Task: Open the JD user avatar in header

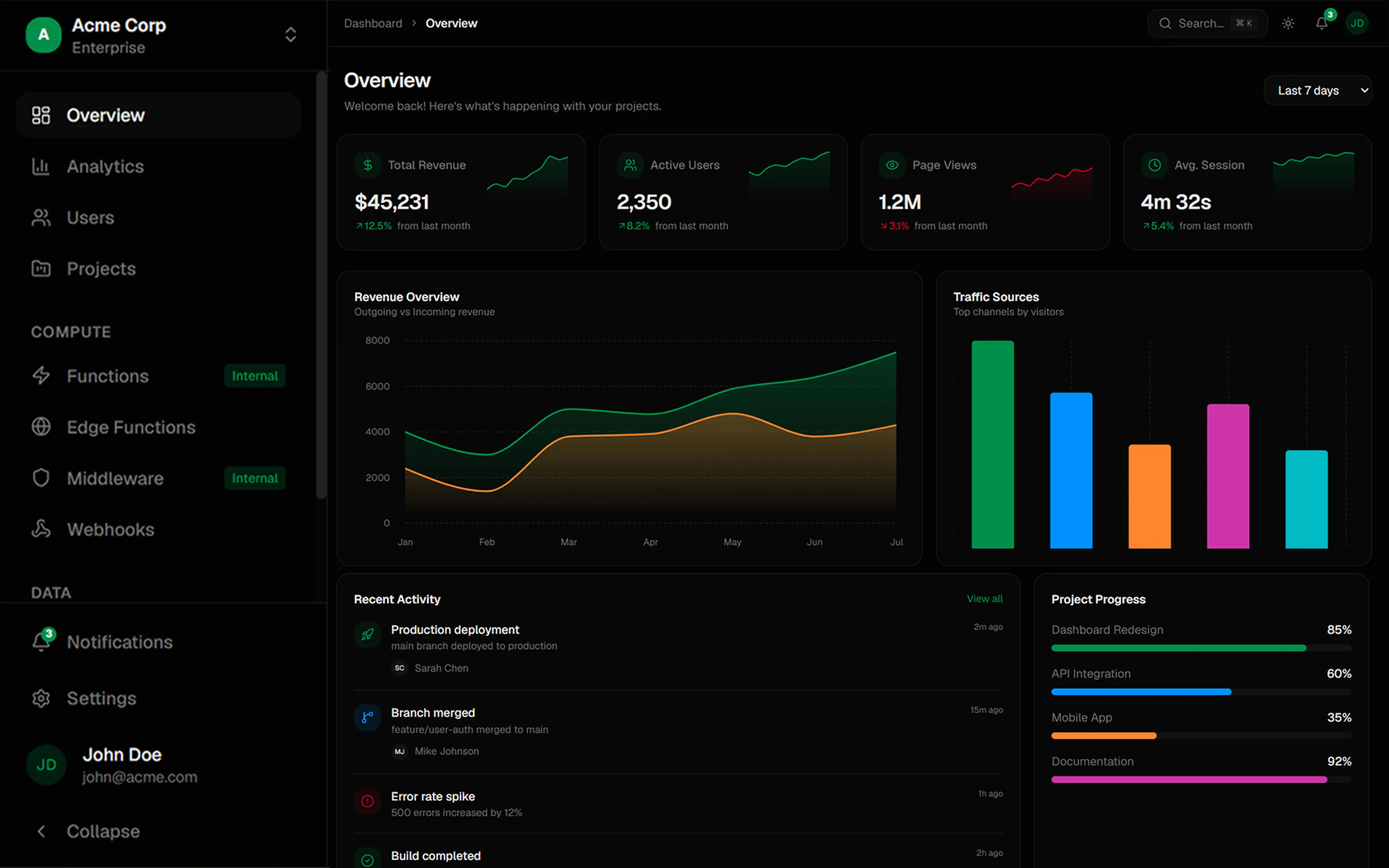Action: [1357, 24]
